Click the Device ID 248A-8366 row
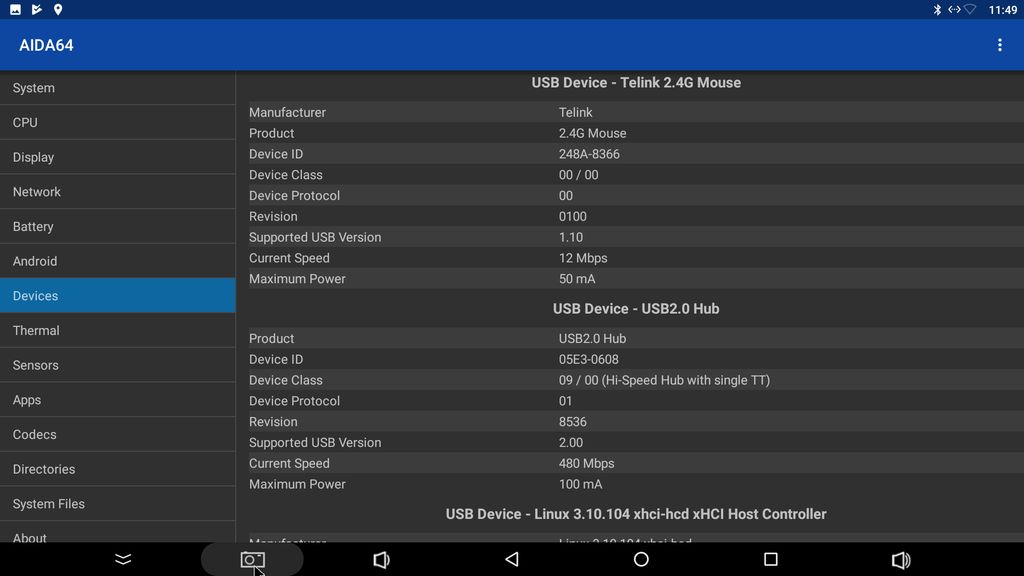 pos(630,154)
